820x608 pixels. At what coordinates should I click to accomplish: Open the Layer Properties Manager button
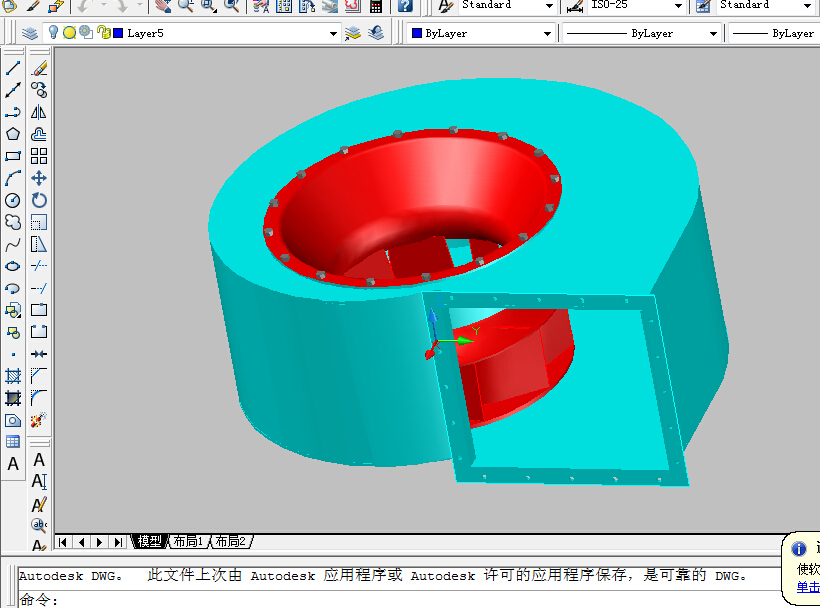pos(30,33)
